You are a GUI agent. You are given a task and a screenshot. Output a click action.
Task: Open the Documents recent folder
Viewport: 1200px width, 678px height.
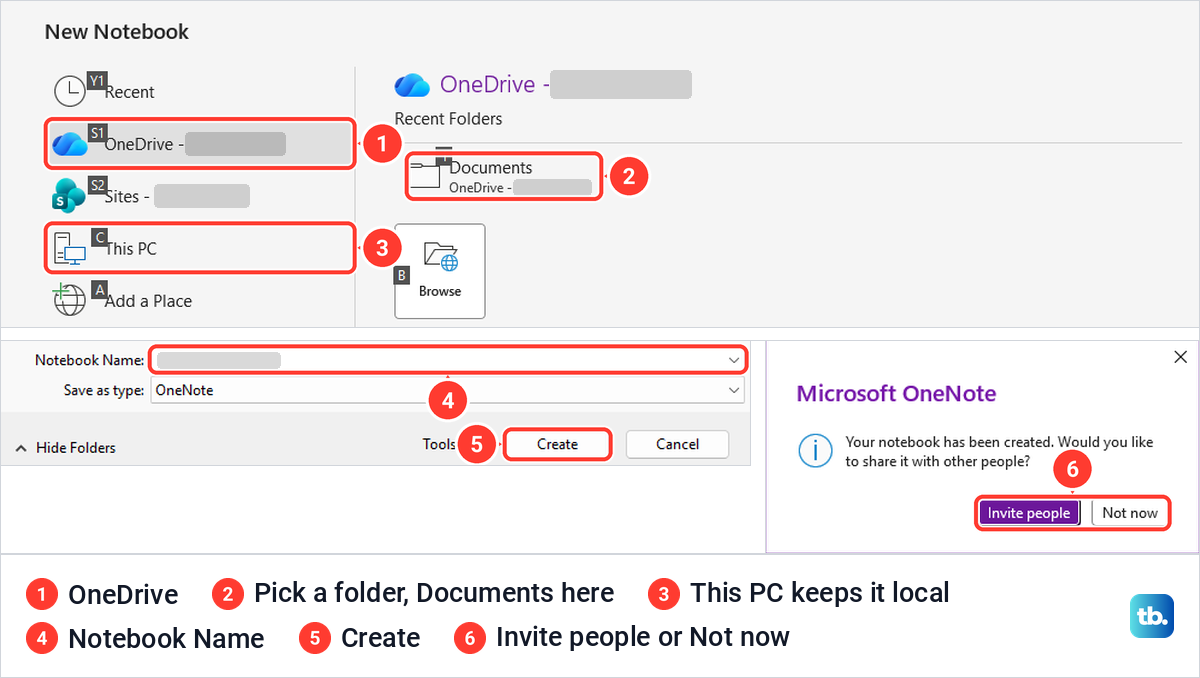pyautogui.click(x=504, y=176)
